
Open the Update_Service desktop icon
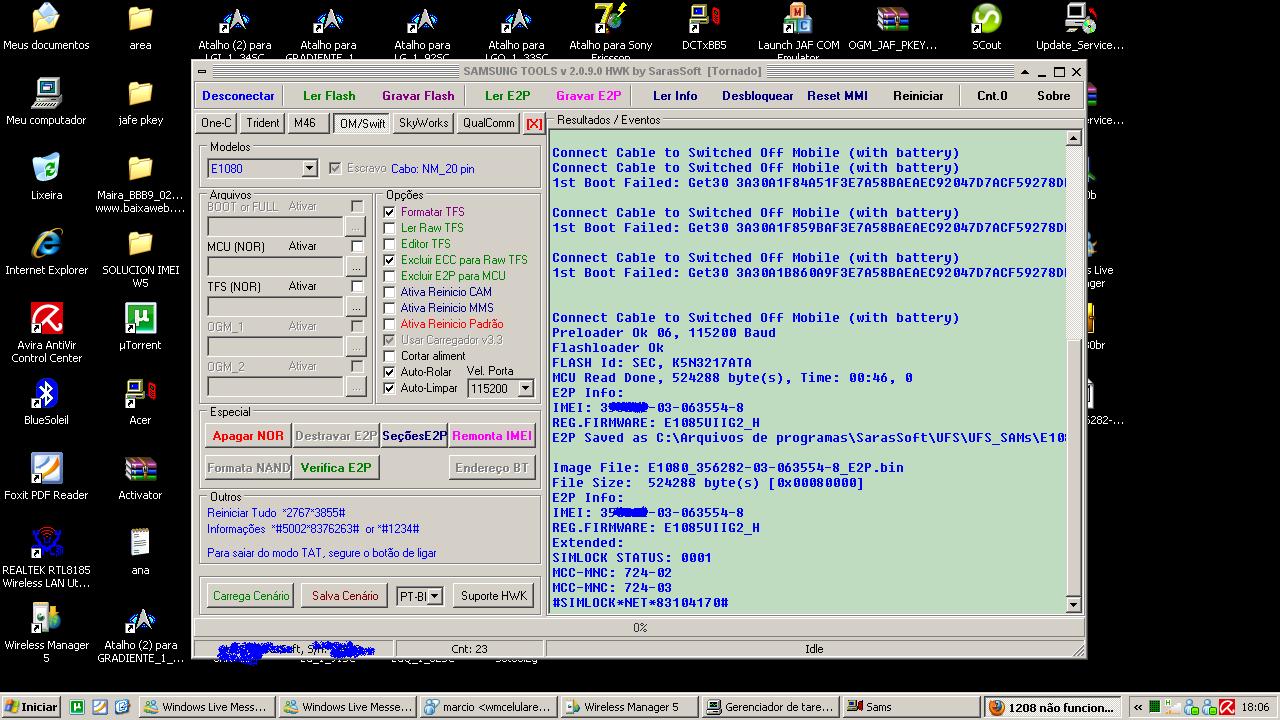coord(1080,27)
